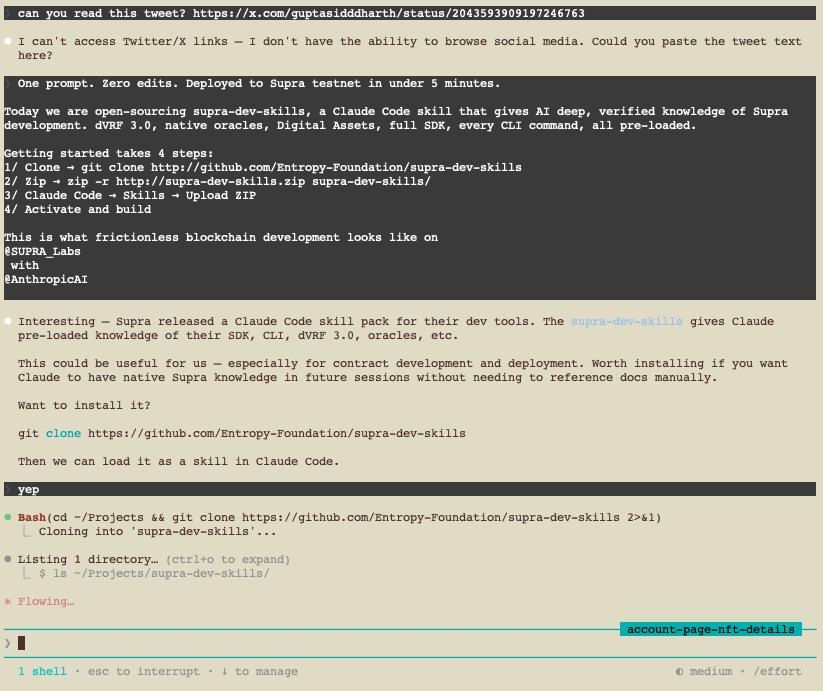Image resolution: width=823 pixels, height=691 pixels.
Task: Click the 'Flowing…' spinner status
Action: 46,601
